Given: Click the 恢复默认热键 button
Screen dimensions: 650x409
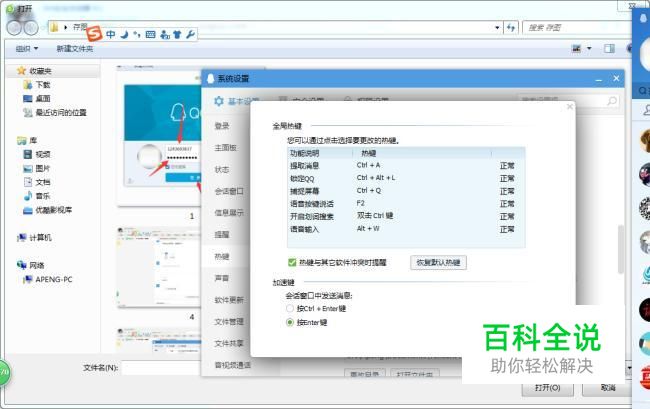Looking at the screenshot, I should pos(438,262).
